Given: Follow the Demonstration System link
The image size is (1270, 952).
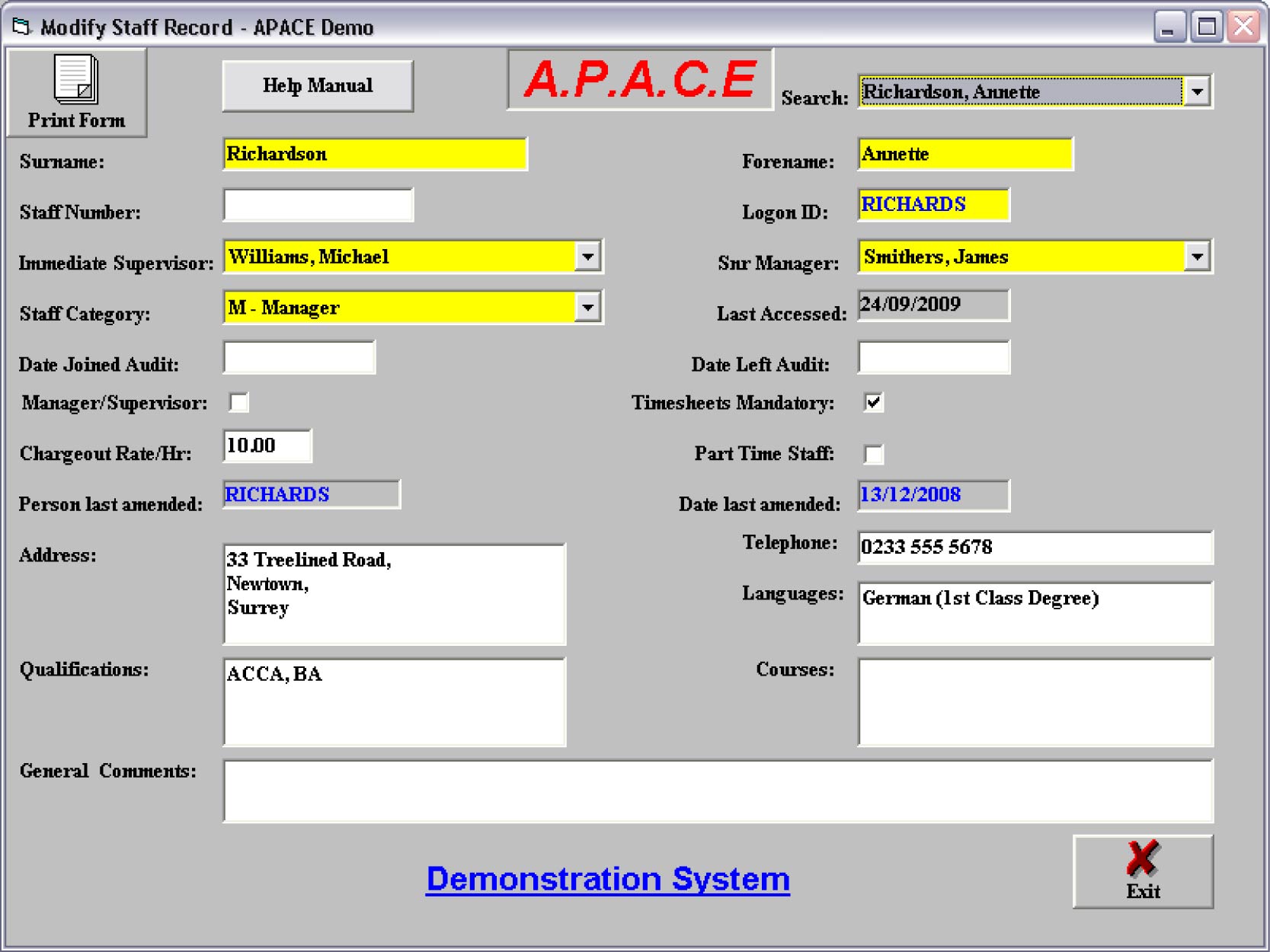Looking at the screenshot, I should tap(607, 879).
